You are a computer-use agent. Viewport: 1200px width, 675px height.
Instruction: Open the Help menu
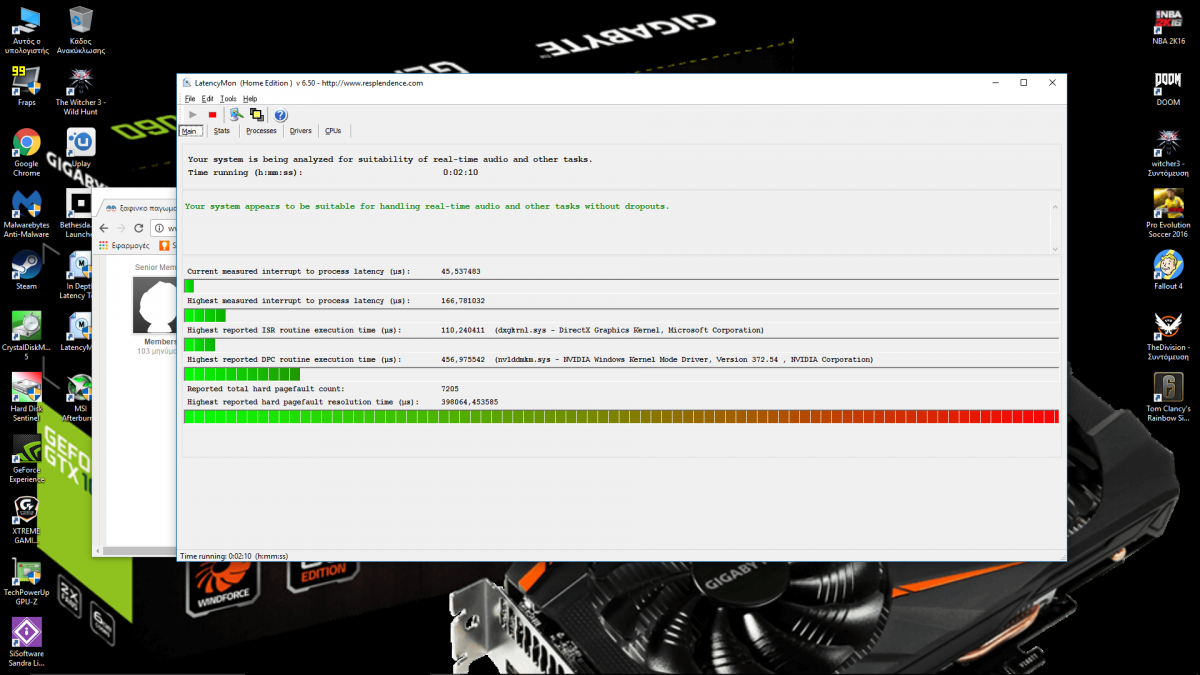[250, 99]
